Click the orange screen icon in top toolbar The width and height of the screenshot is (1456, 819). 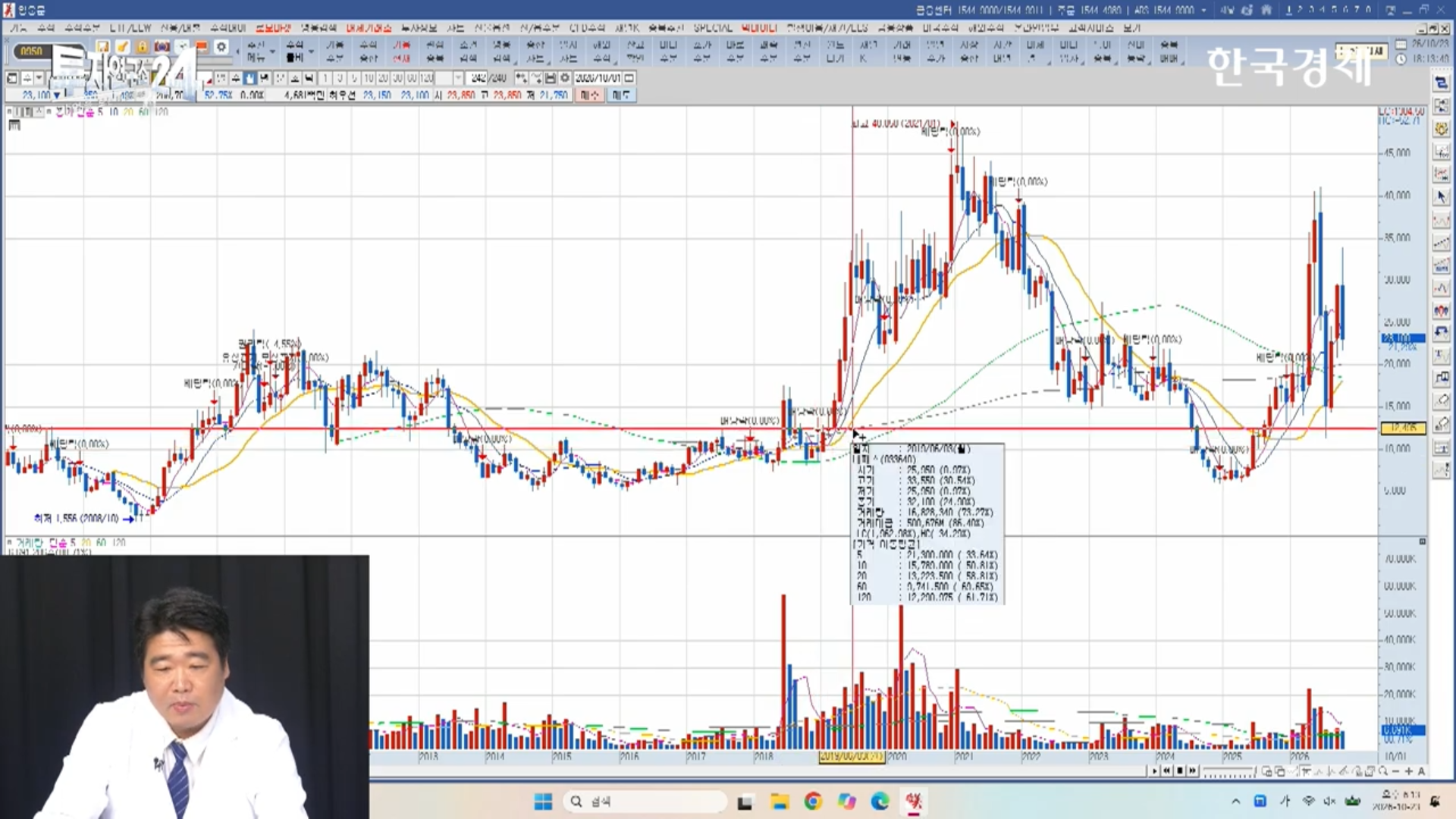[x=202, y=46]
